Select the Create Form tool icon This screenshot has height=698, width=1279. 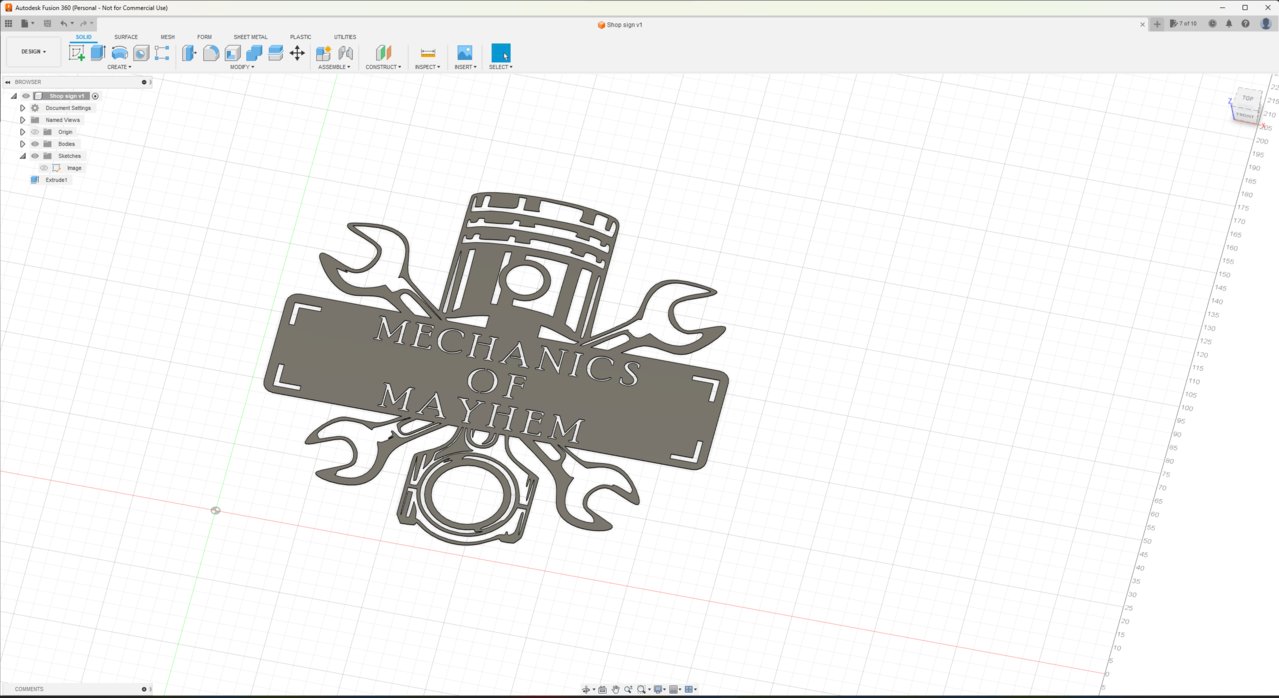(162, 53)
